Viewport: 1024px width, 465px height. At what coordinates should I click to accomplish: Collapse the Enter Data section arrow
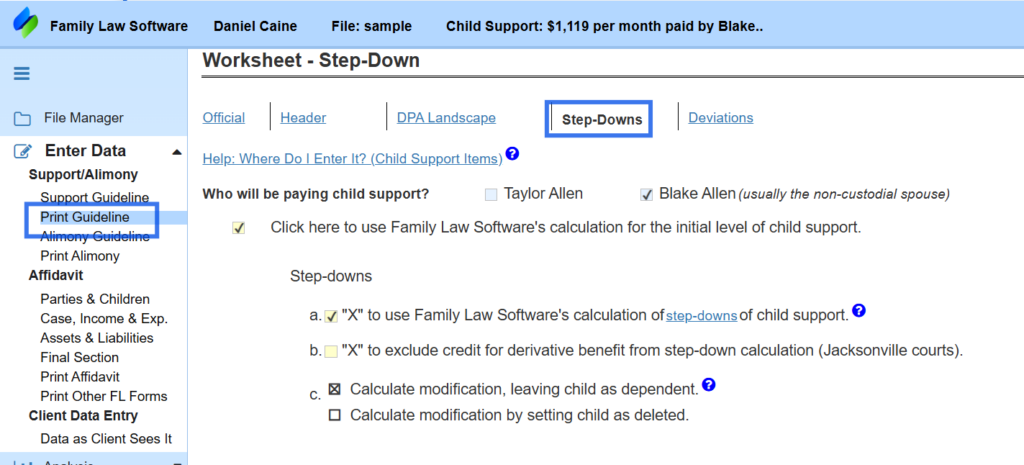pos(176,152)
